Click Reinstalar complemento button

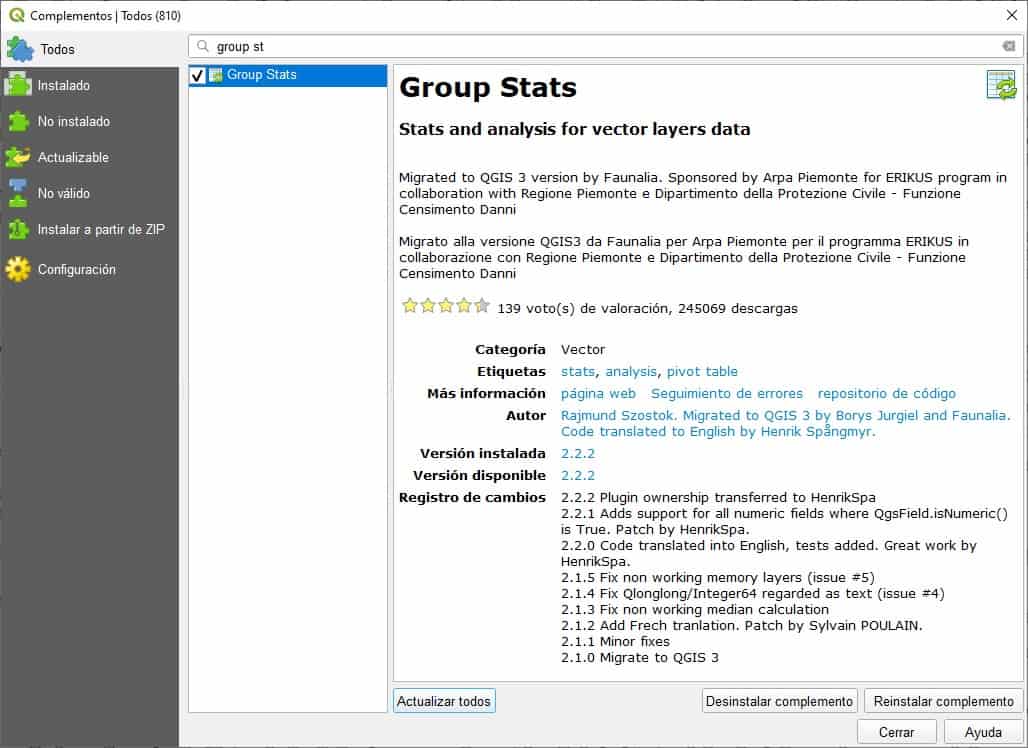click(943, 701)
